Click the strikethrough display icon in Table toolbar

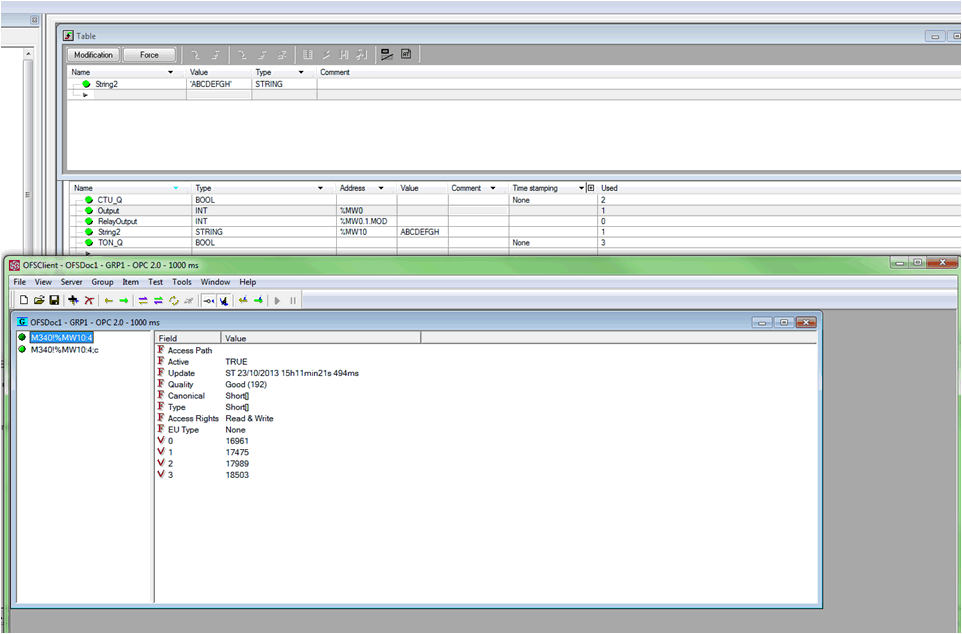coord(387,55)
